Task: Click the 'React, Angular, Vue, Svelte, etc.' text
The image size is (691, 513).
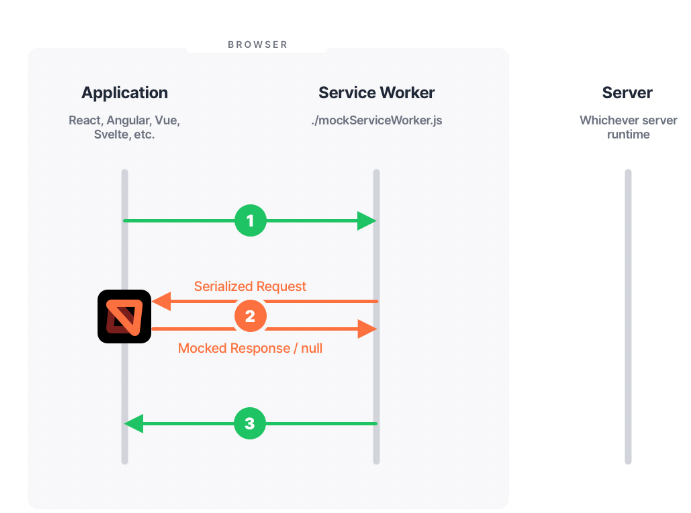Action: 124,127
